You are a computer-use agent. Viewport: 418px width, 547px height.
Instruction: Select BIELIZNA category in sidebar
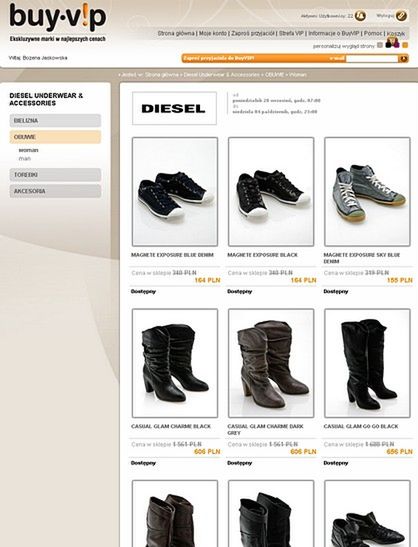click(x=55, y=120)
